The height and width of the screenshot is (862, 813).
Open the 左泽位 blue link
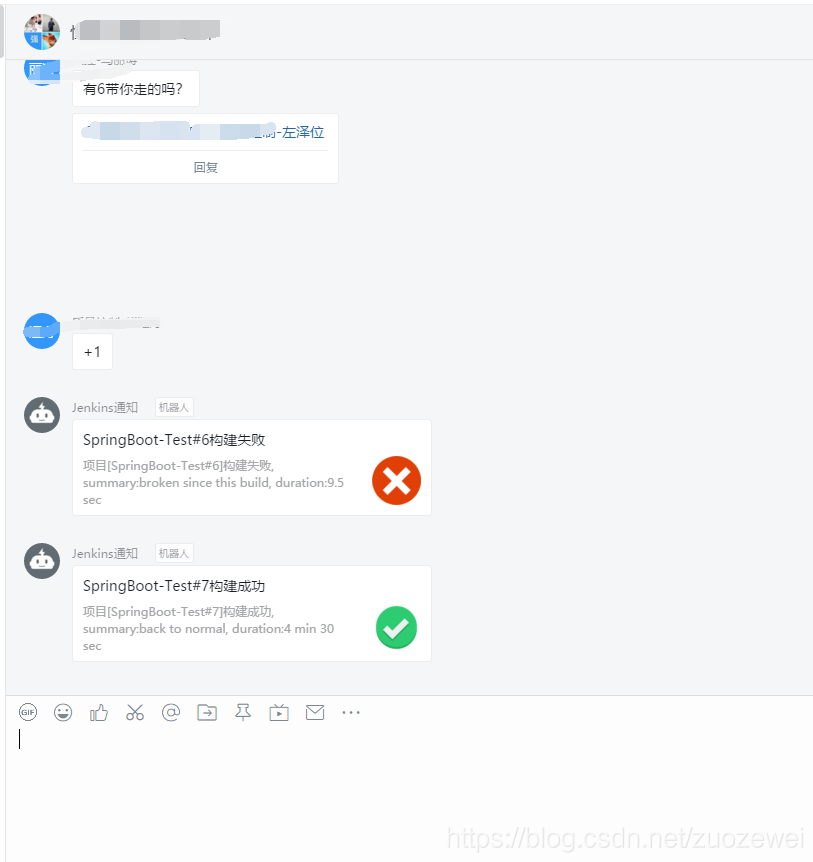point(303,132)
